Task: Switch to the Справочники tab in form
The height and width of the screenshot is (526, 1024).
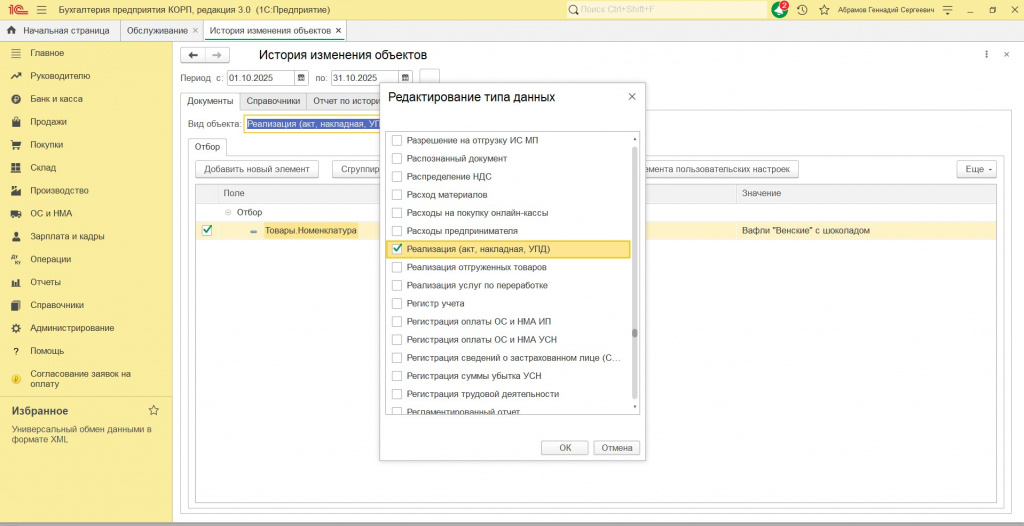Action: coord(273,101)
